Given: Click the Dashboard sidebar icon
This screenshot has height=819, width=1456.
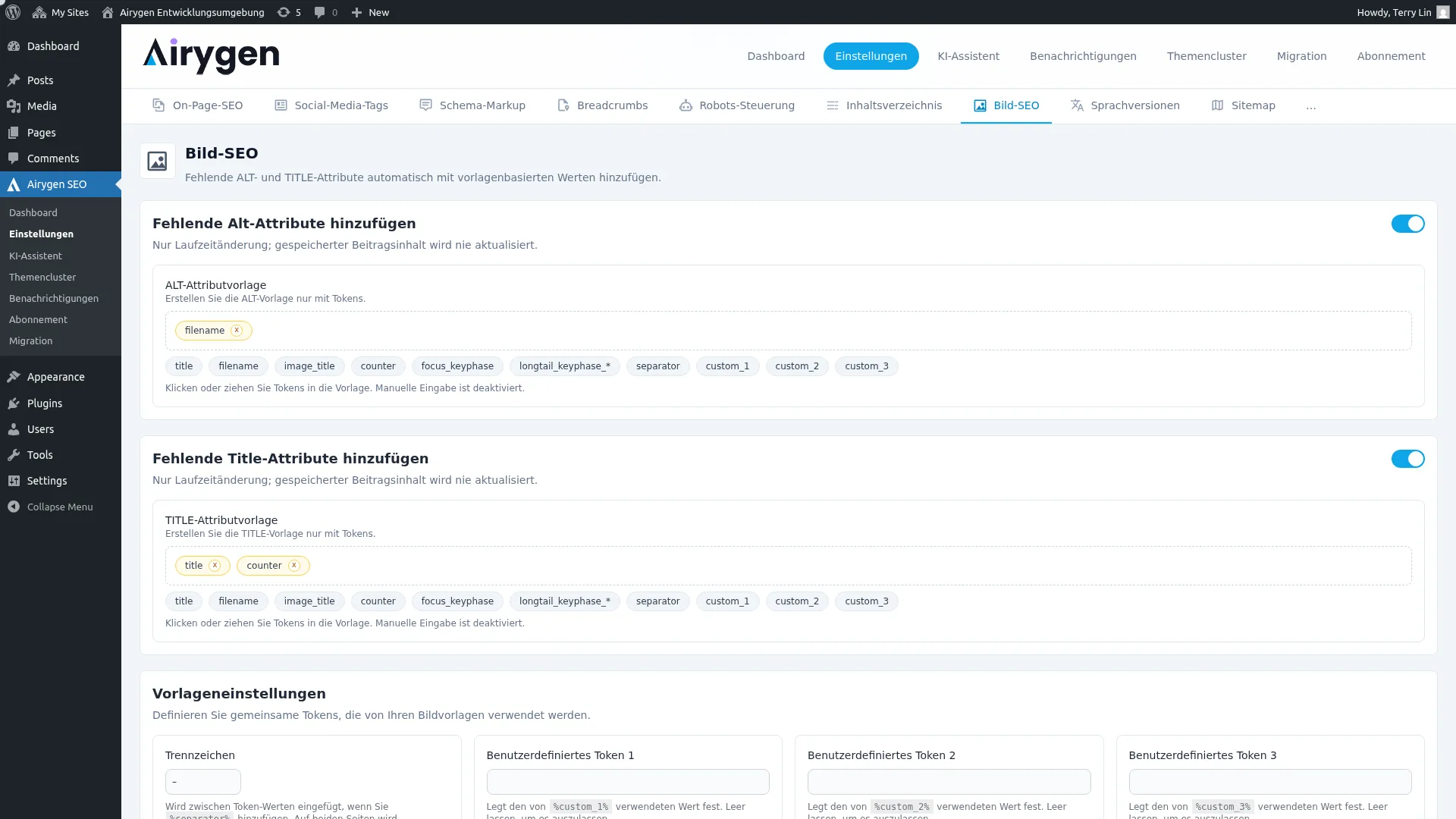Looking at the screenshot, I should (14, 46).
